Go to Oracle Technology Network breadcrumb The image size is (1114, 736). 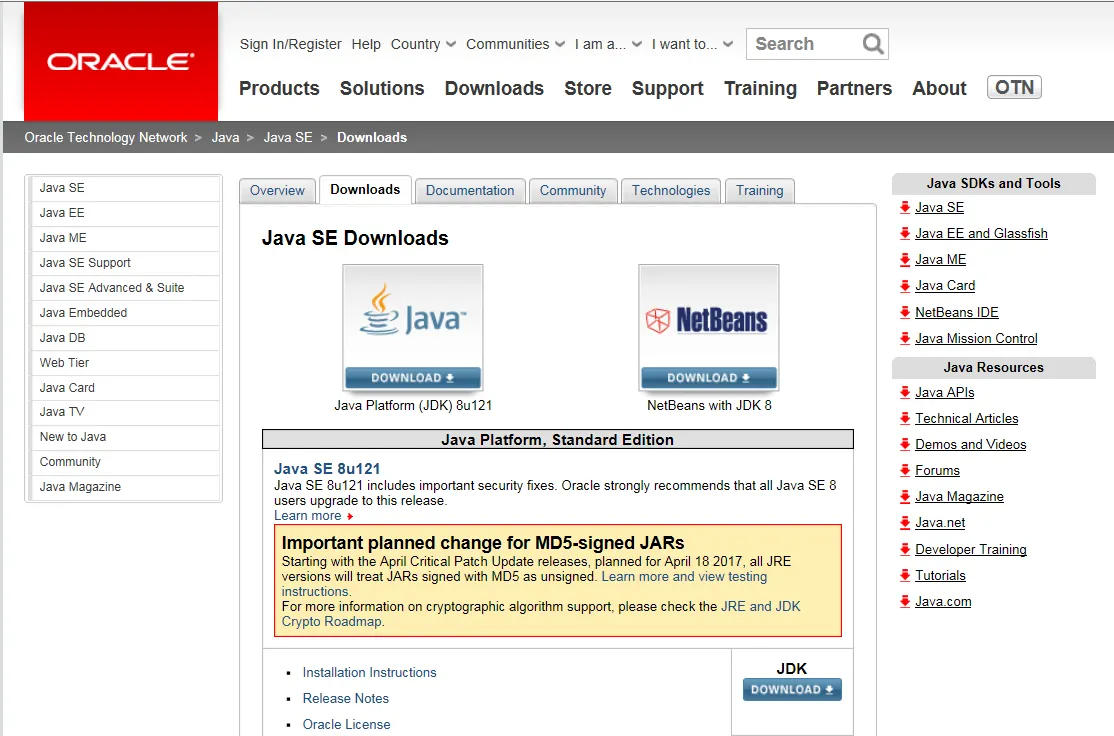click(x=106, y=137)
